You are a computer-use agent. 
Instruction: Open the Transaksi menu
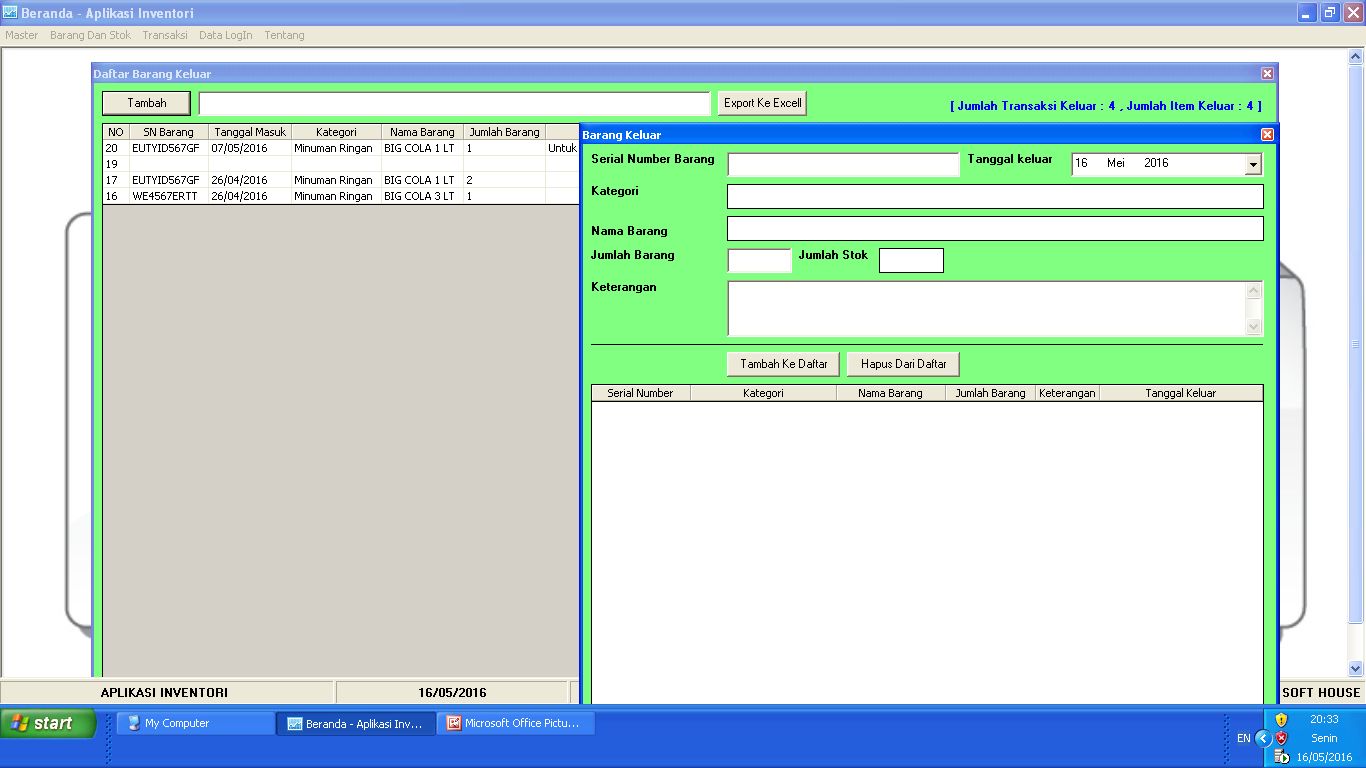[x=165, y=35]
